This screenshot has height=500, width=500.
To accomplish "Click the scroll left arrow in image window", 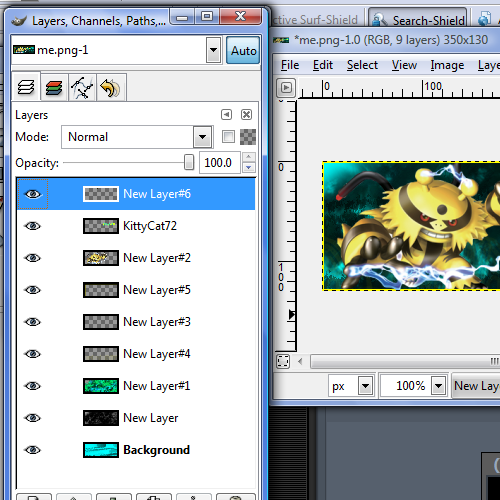I will (300, 361).
